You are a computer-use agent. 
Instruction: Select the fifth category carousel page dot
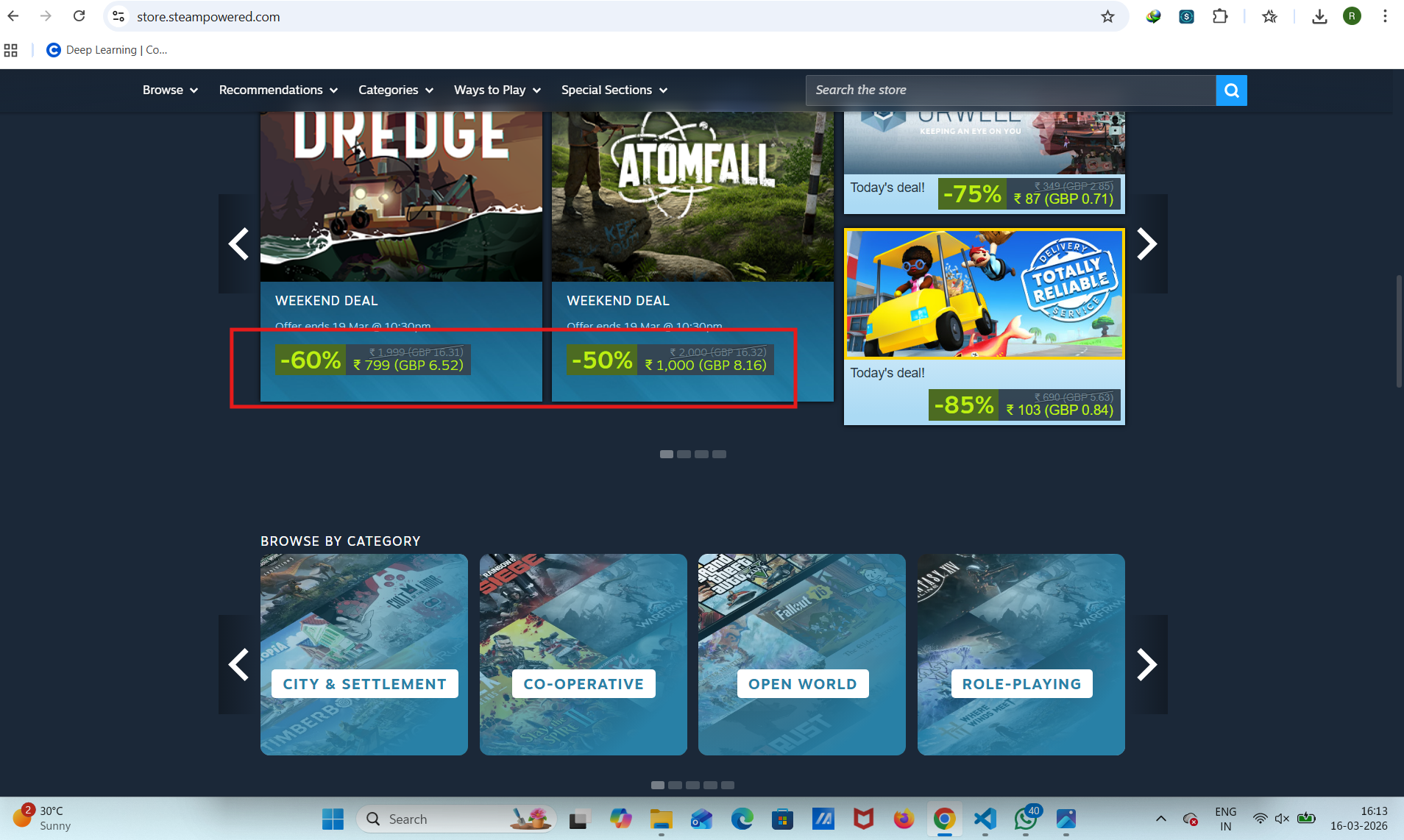click(x=728, y=785)
